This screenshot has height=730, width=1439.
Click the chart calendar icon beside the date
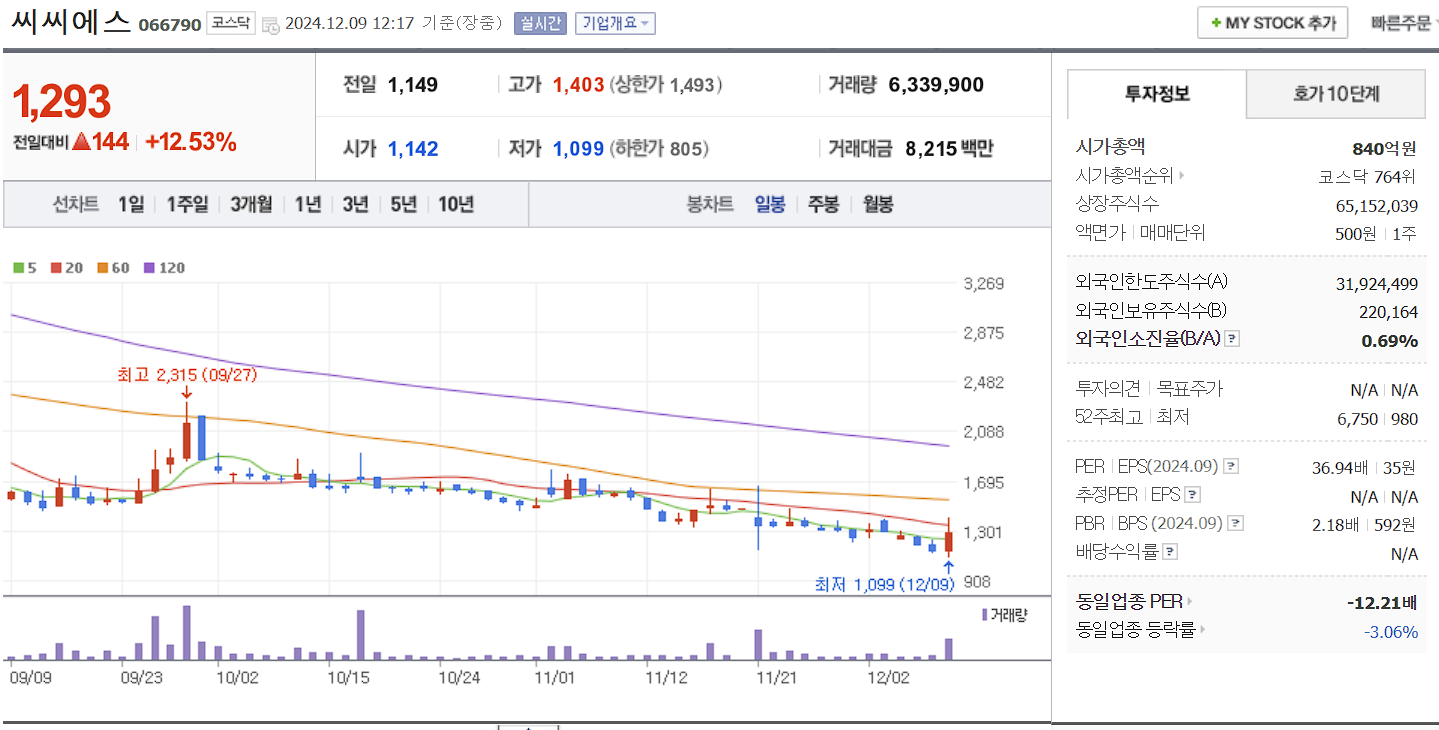tap(269, 25)
